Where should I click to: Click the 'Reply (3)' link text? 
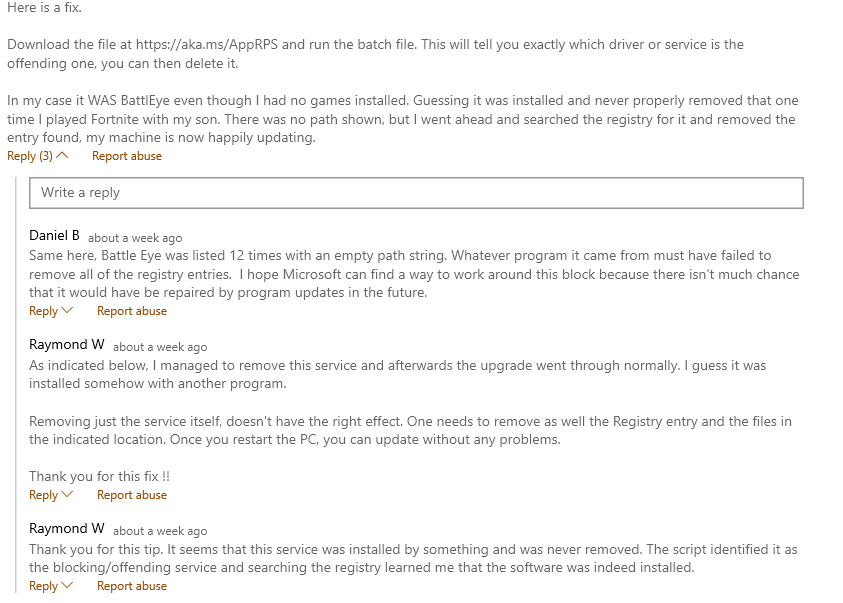pos(30,156)
